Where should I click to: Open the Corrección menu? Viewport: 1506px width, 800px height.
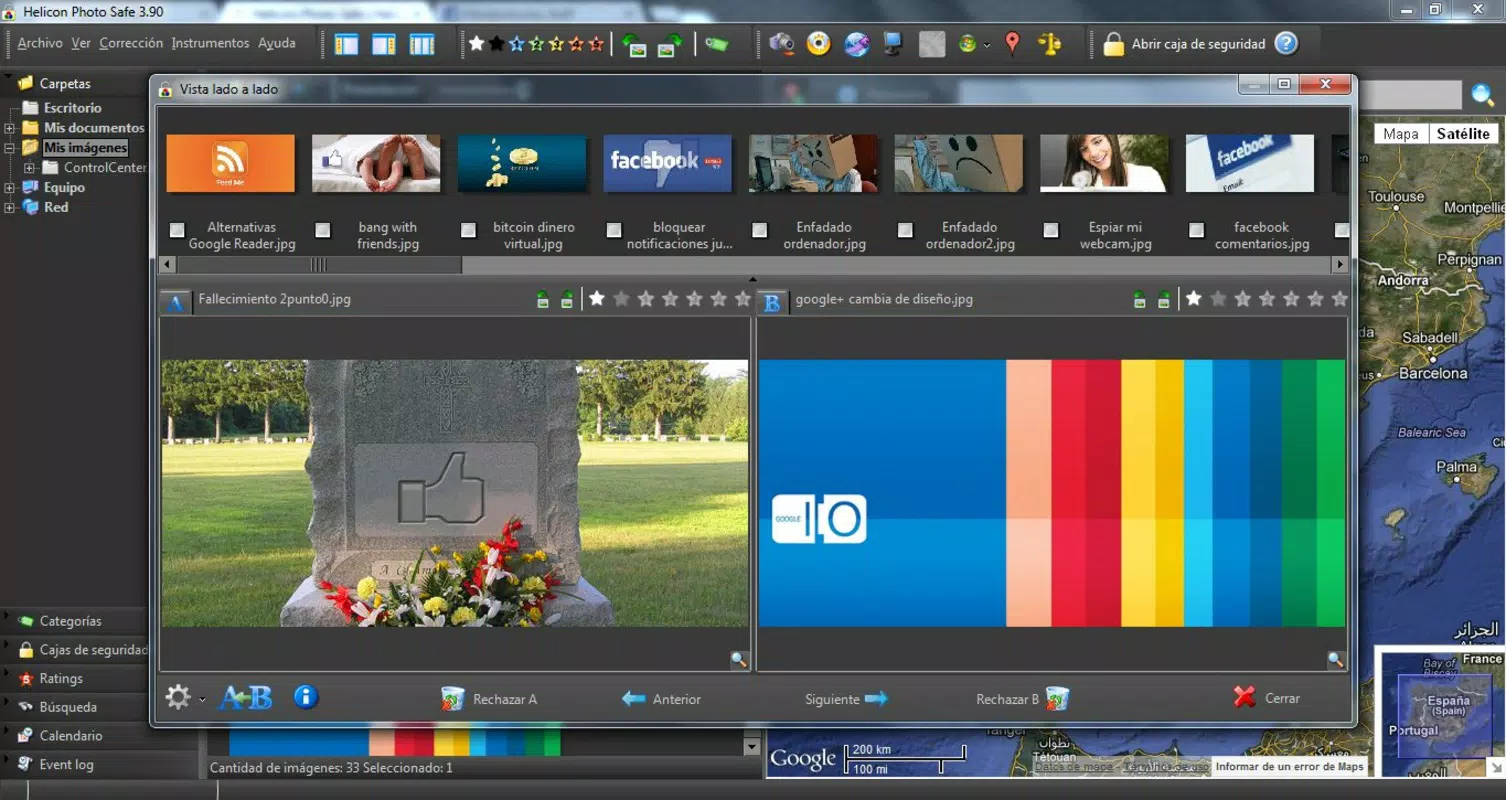coord(131,43)
